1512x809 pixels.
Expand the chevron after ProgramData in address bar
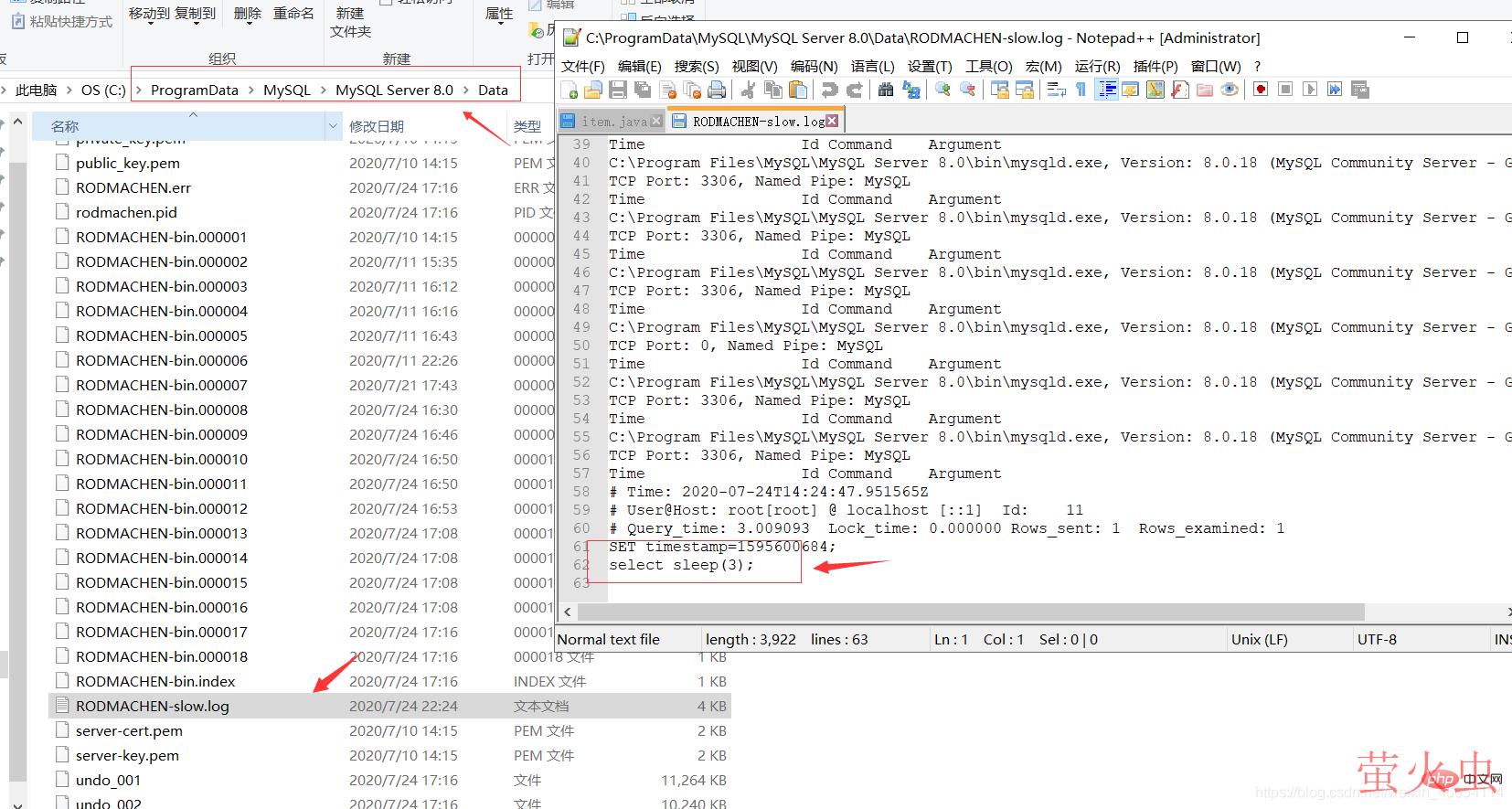tap(251, 90)
